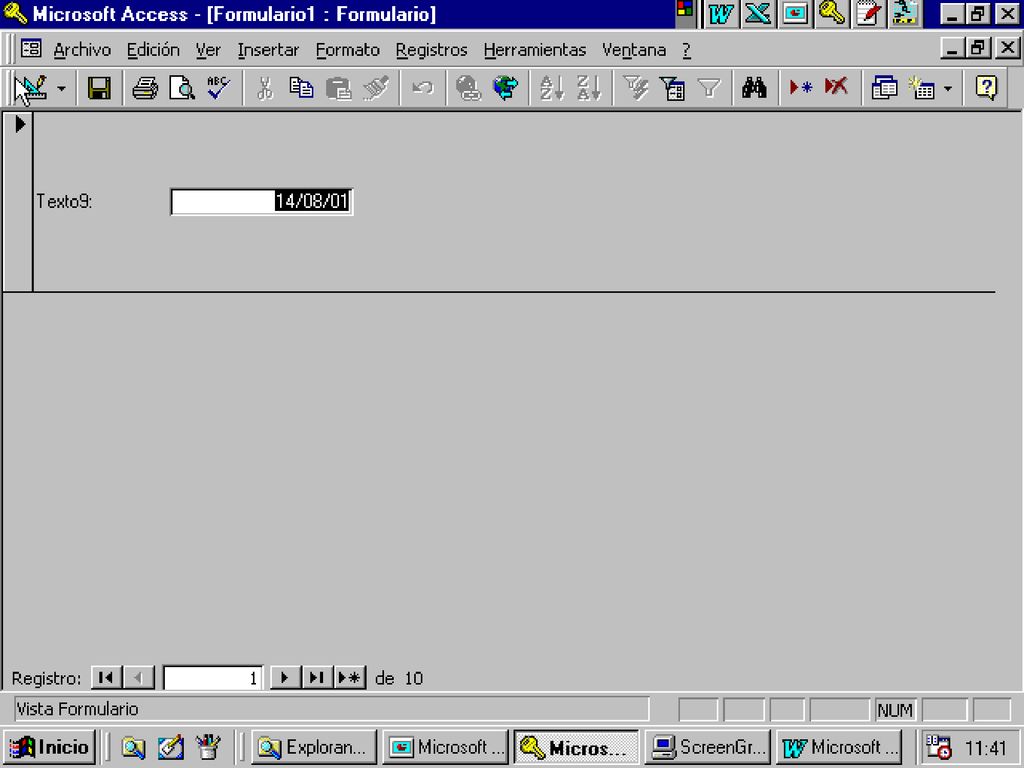Sort ascending A to Z
This screenshot has height=768, width=1024.
[x=552, y=88]
